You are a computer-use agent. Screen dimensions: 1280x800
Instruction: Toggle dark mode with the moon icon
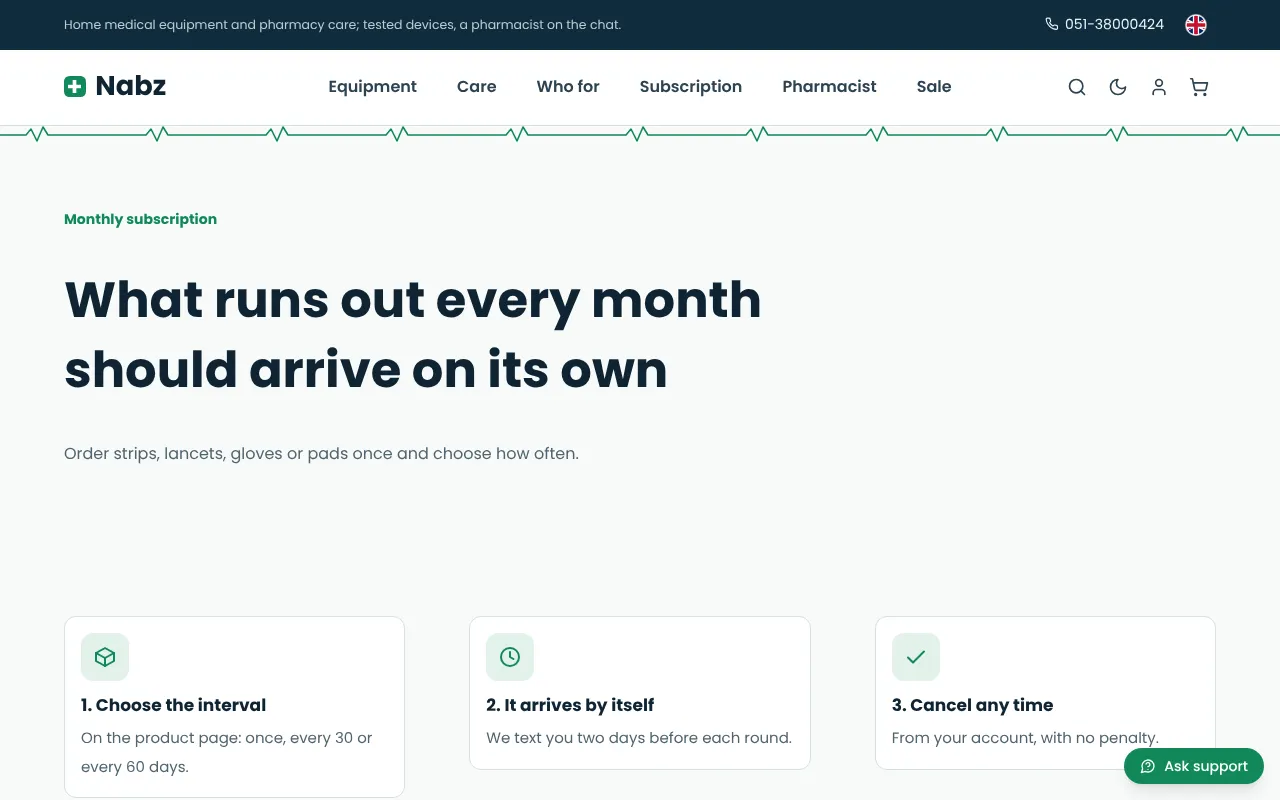pyautogui.click(x=1118, y=87)
